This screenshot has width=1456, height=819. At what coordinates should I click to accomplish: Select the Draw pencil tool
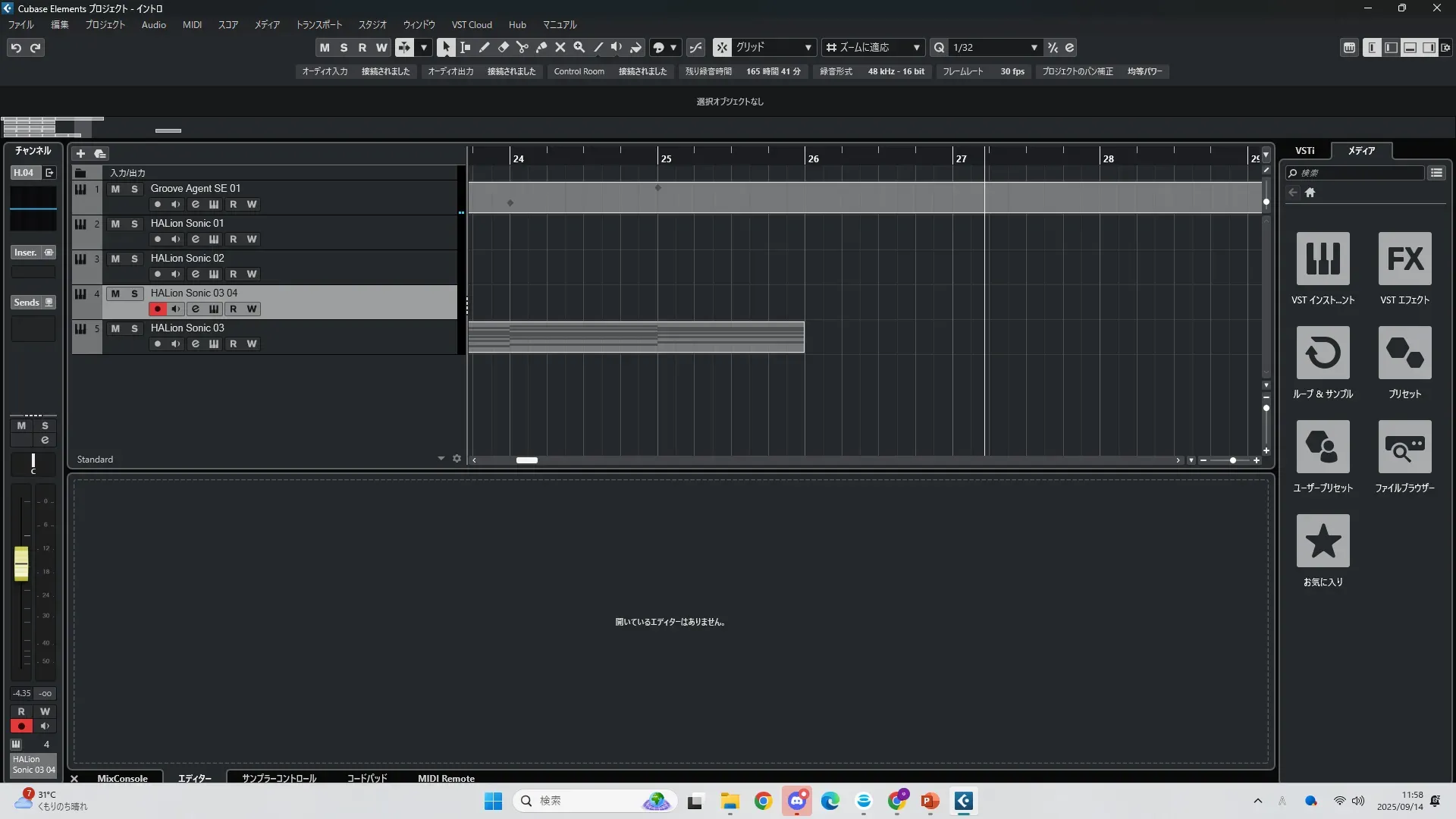[484, 47]
